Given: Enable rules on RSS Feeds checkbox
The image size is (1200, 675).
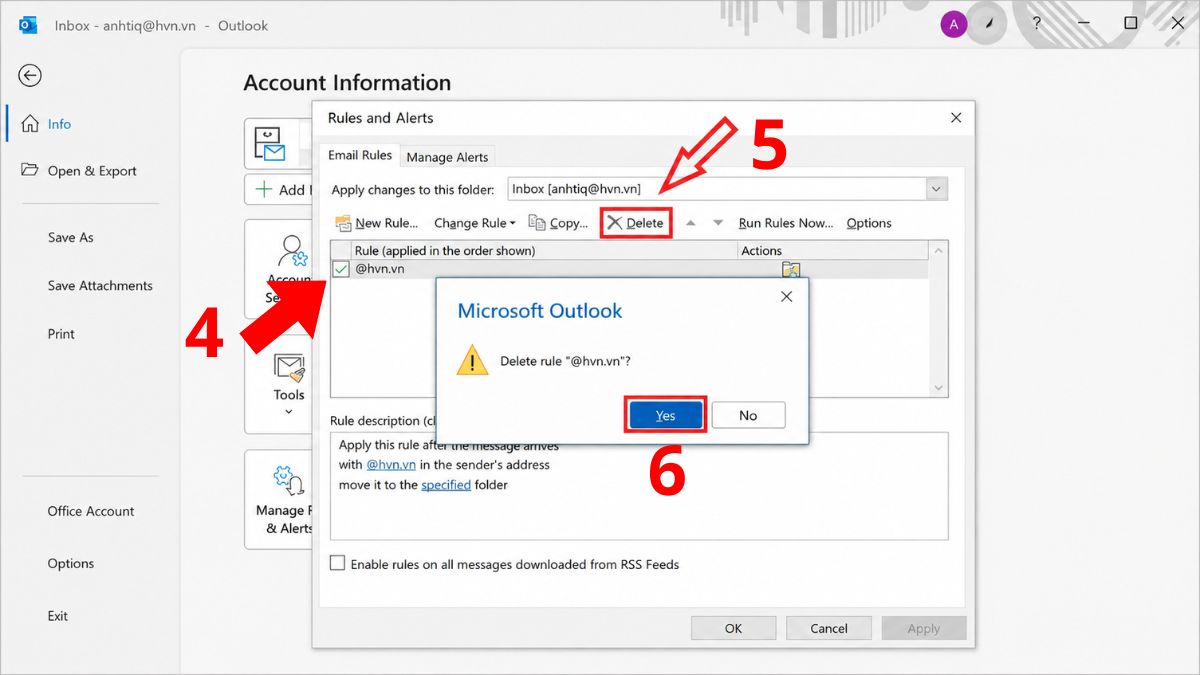Looking at the screenshot, I should (x=338, y=564).
